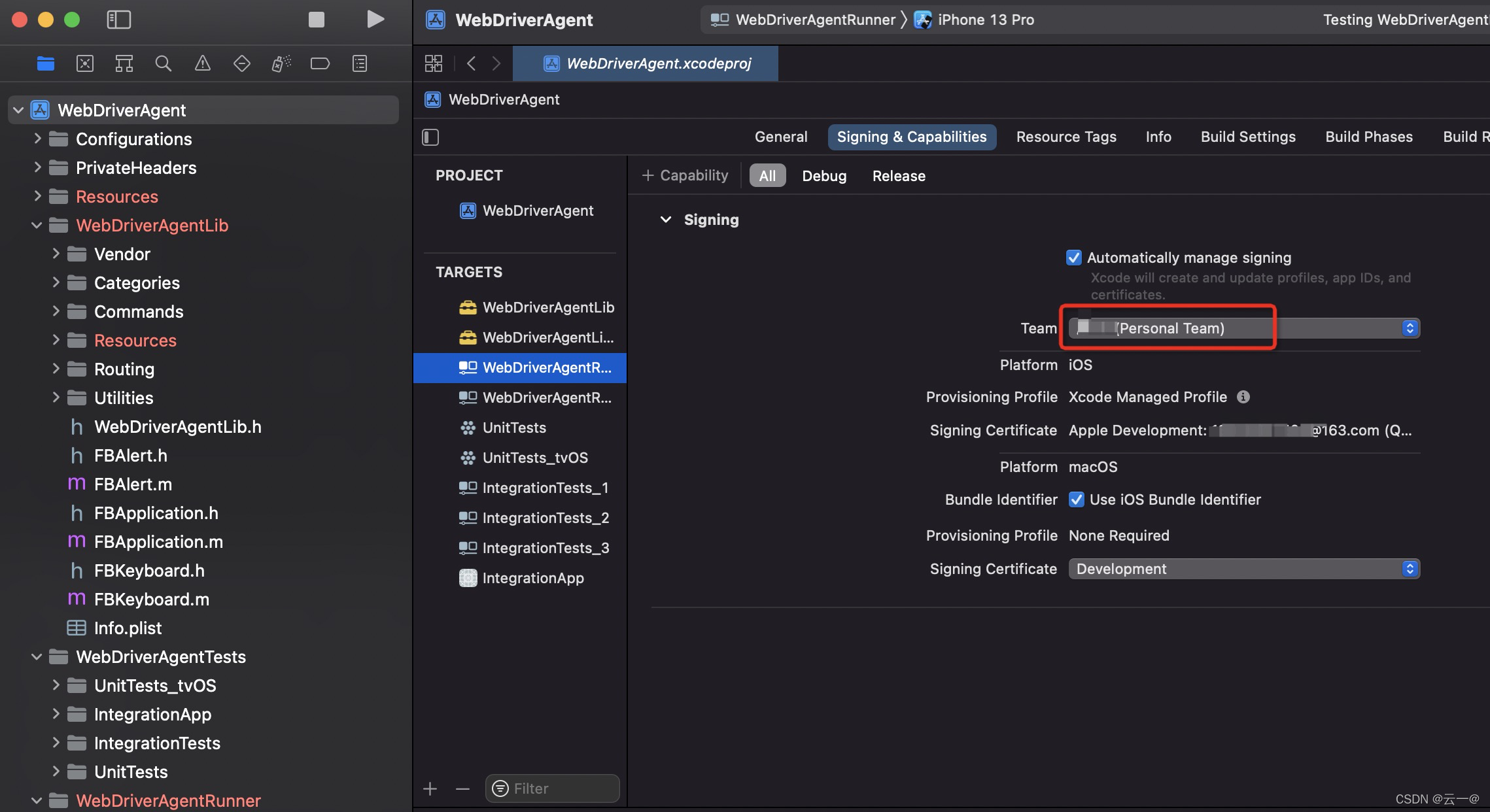This screenshot has width=1490, height=812.
Task: Open the Report navigator icon
Action: click(x=359, y=63)
